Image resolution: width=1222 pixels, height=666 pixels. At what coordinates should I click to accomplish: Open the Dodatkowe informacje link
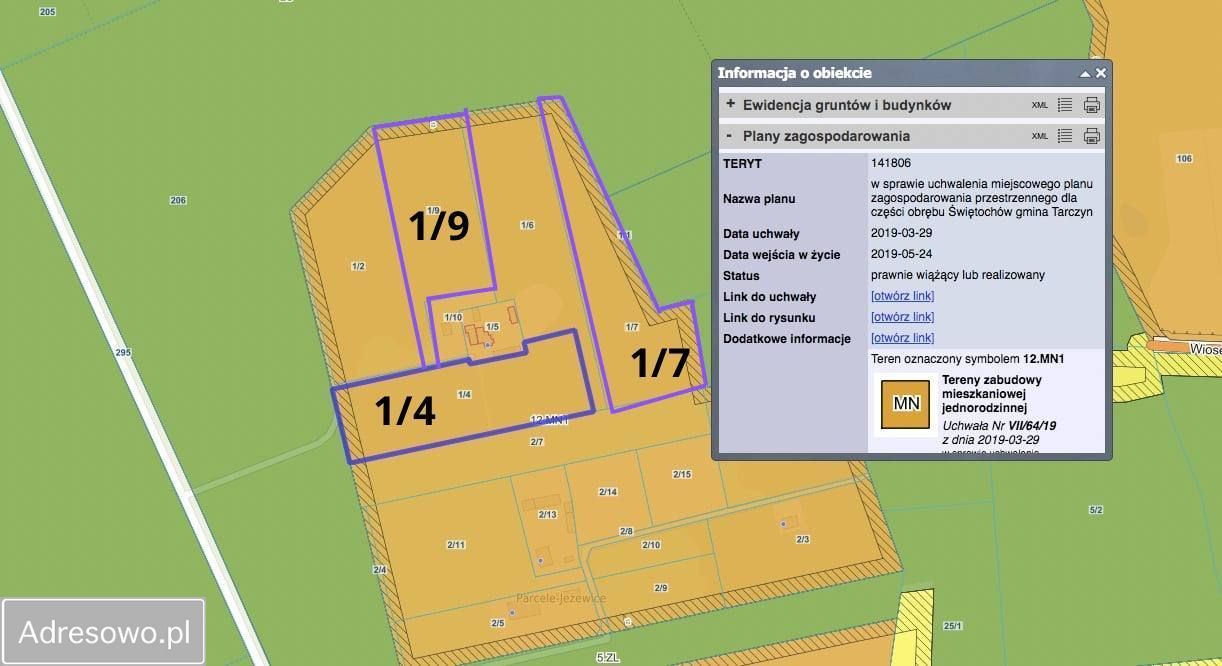[902, 338]
